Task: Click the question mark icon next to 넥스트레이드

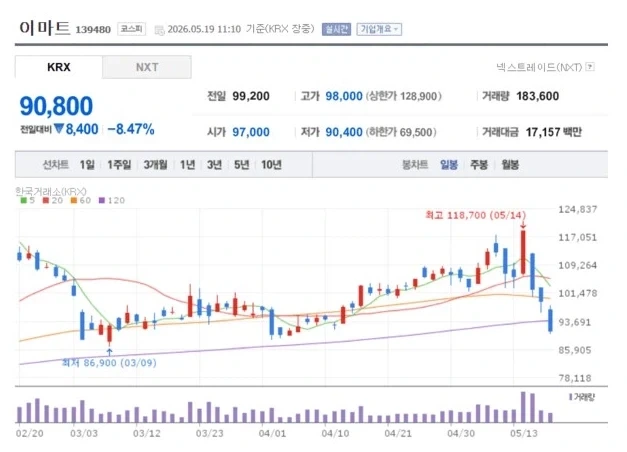Action: 590,67
